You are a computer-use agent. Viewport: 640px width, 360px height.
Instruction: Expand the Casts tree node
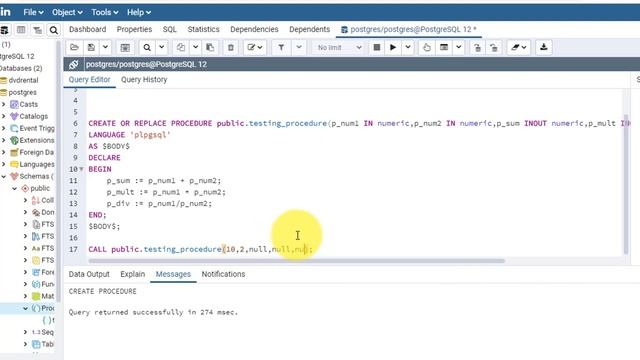pos(4,104)
